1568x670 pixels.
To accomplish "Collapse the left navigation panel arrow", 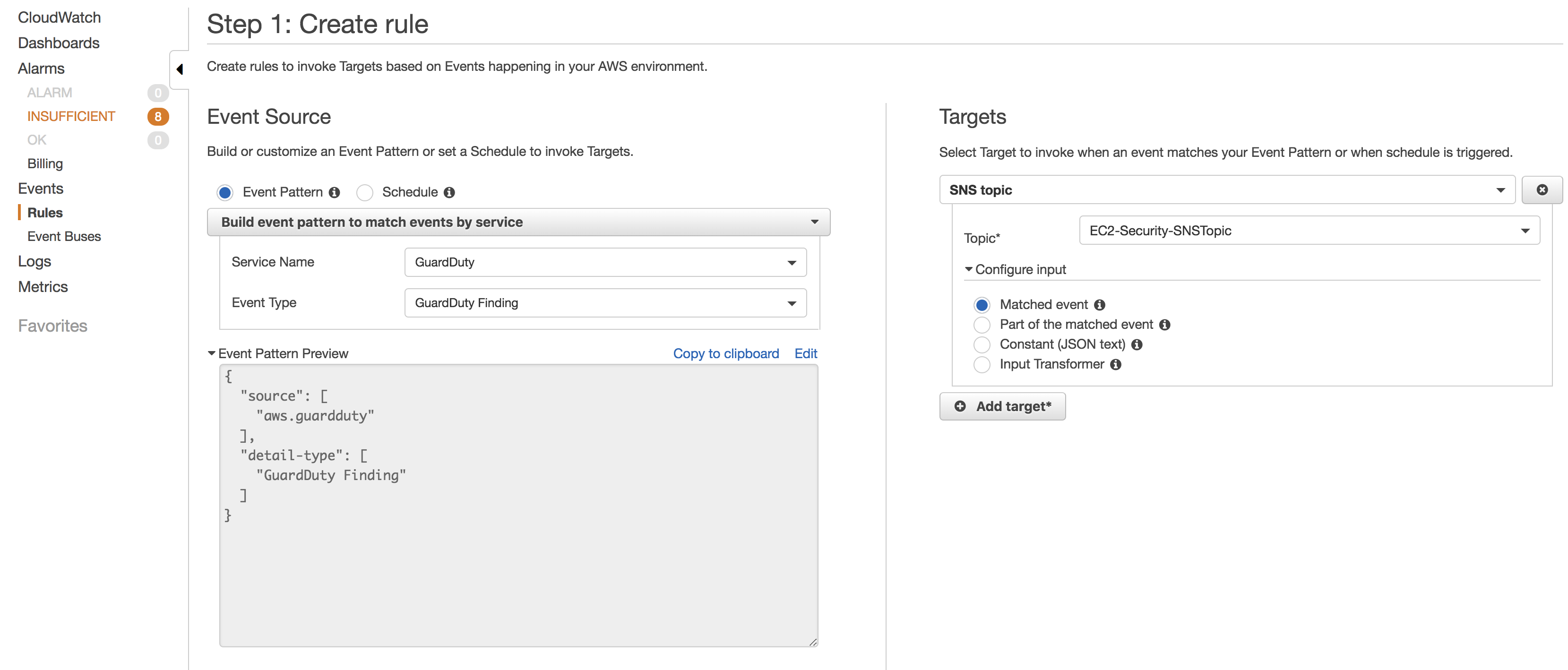I will tap(180, 69).
